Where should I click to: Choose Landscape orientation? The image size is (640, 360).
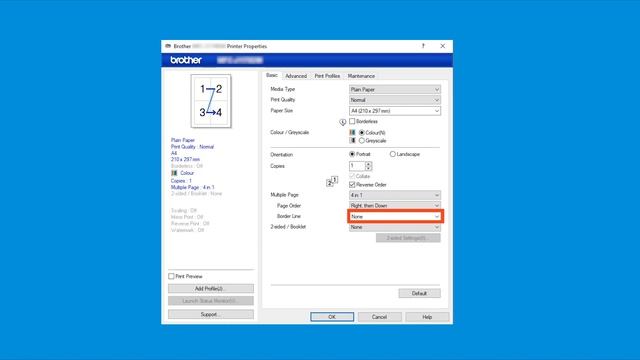(x=393, y=154)
